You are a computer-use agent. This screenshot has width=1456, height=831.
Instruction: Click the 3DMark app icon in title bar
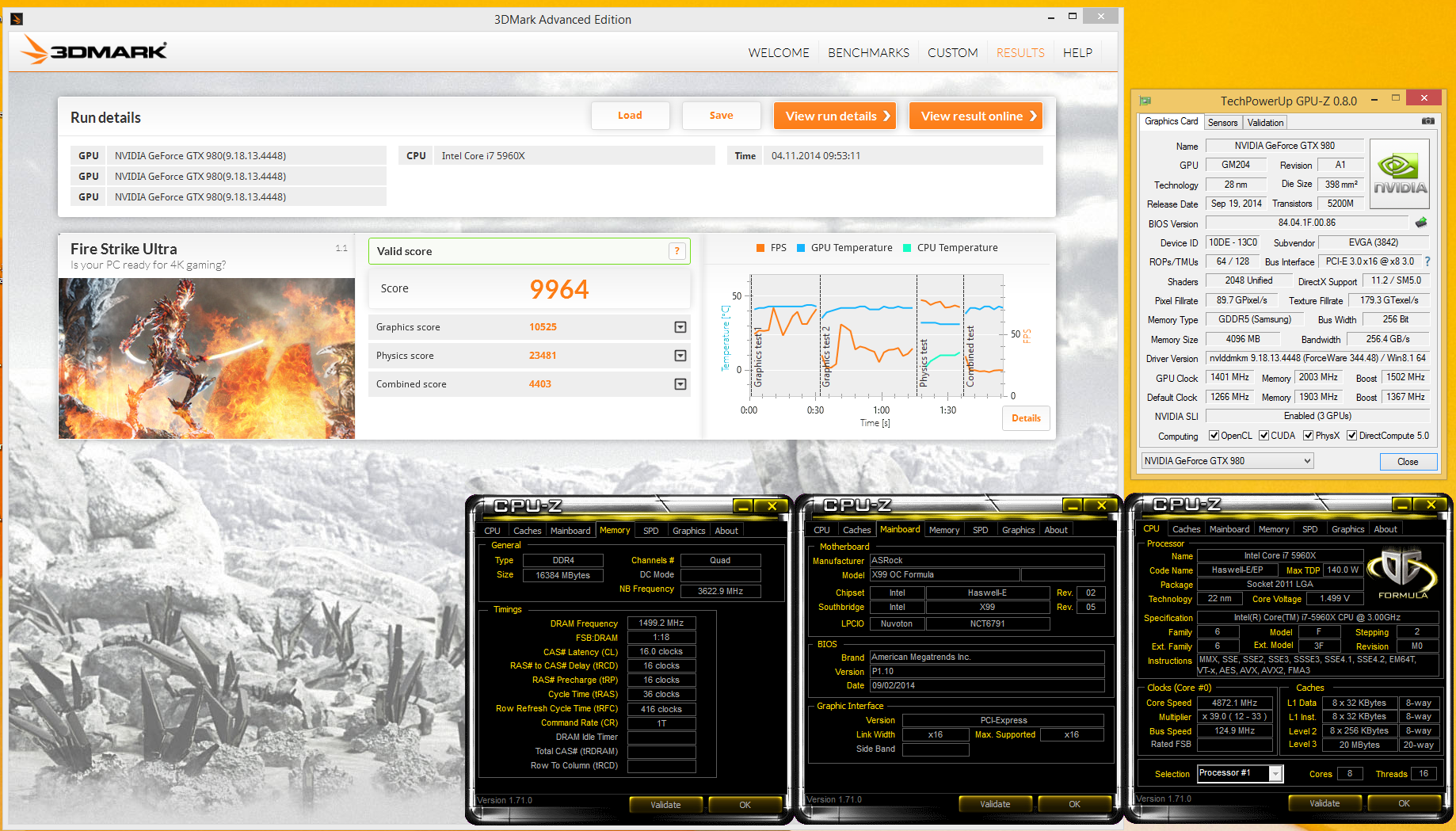17,19
